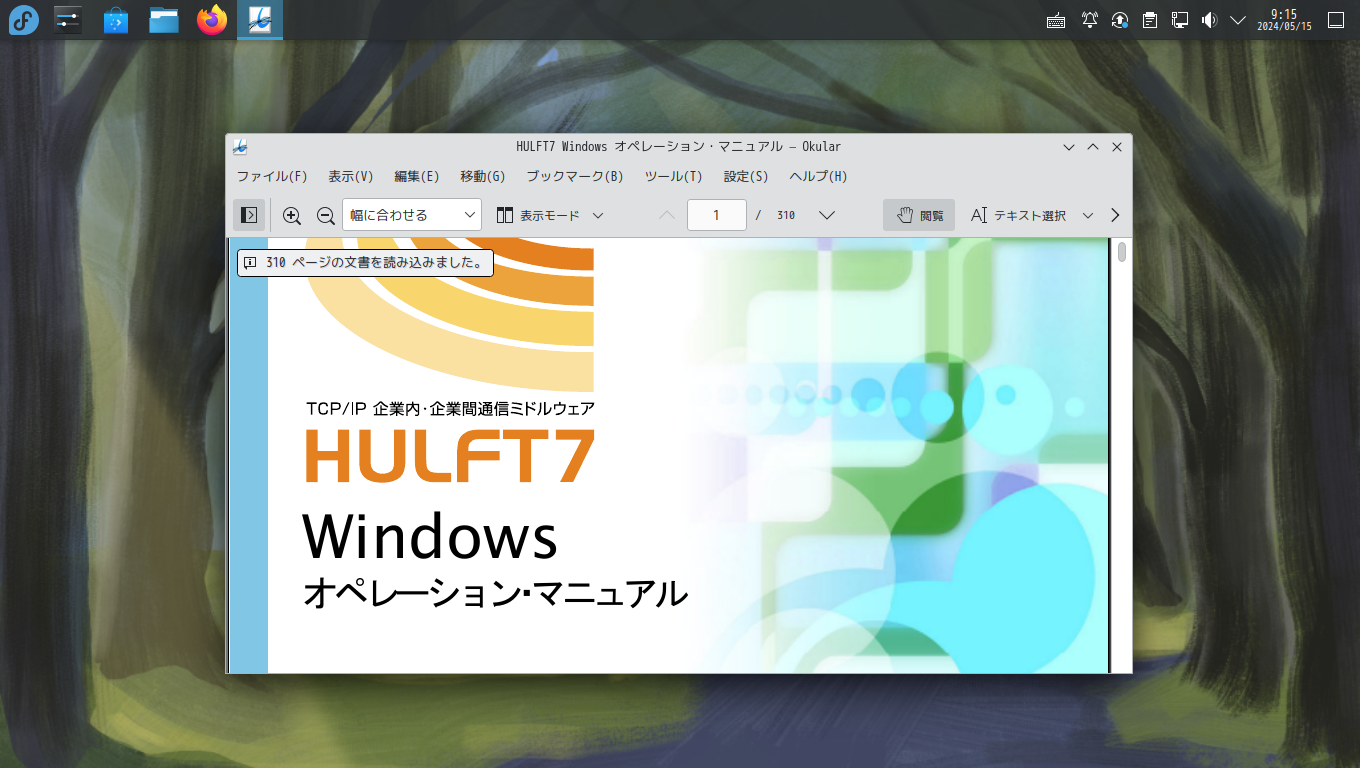
Task: Open the ブックマーク(B) menu
Action: (575, 176)
